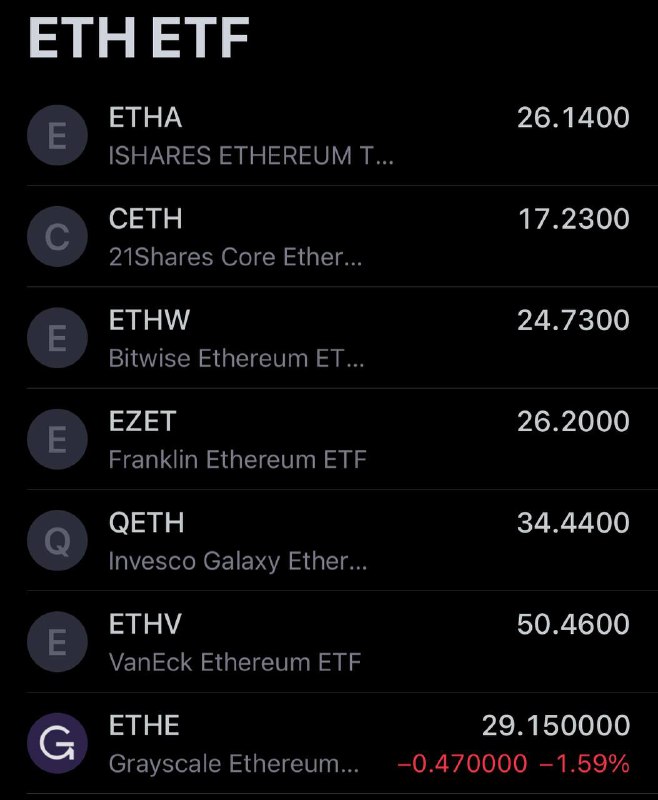Tap the ETHV circular E icon
This screenshot has height=800, width=658.
[x=57, y=642]
